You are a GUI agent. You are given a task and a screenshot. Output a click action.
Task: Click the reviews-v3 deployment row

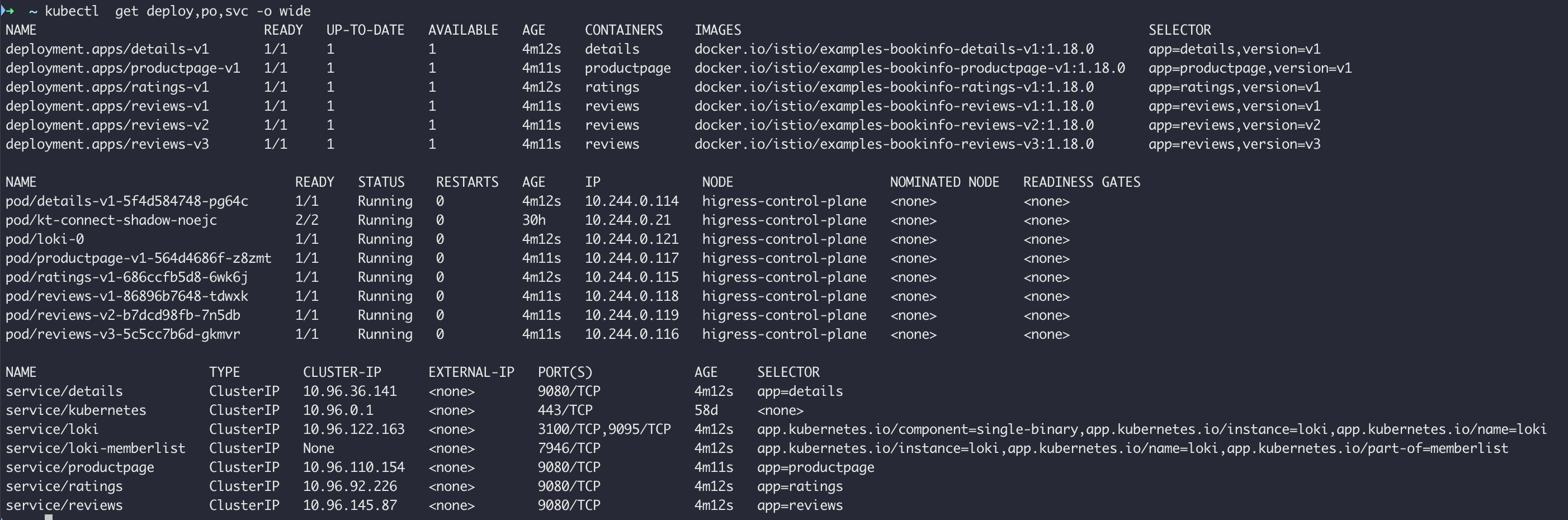107,144
